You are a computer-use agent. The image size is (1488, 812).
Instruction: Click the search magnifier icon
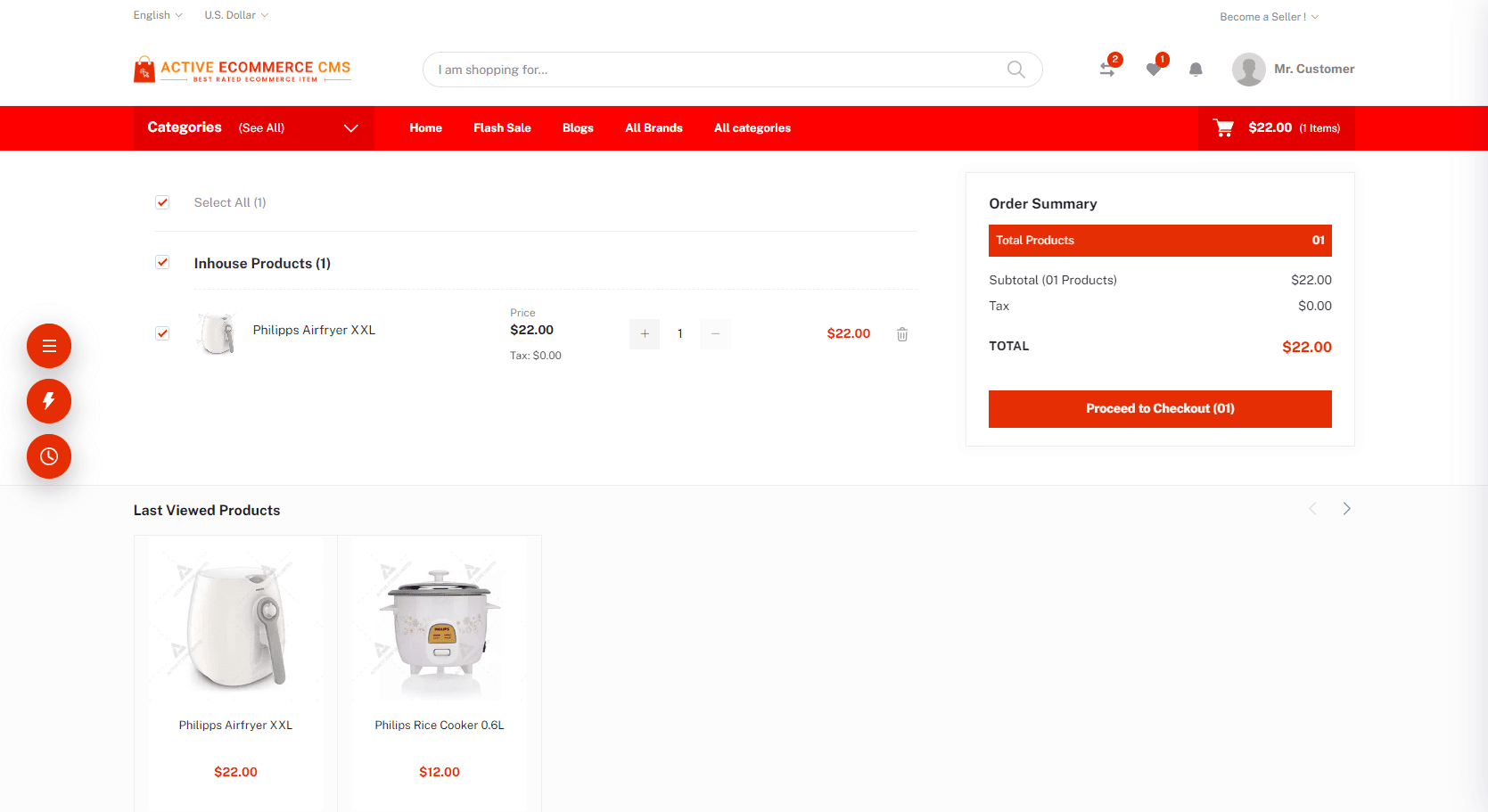(x=1015, y=70)
